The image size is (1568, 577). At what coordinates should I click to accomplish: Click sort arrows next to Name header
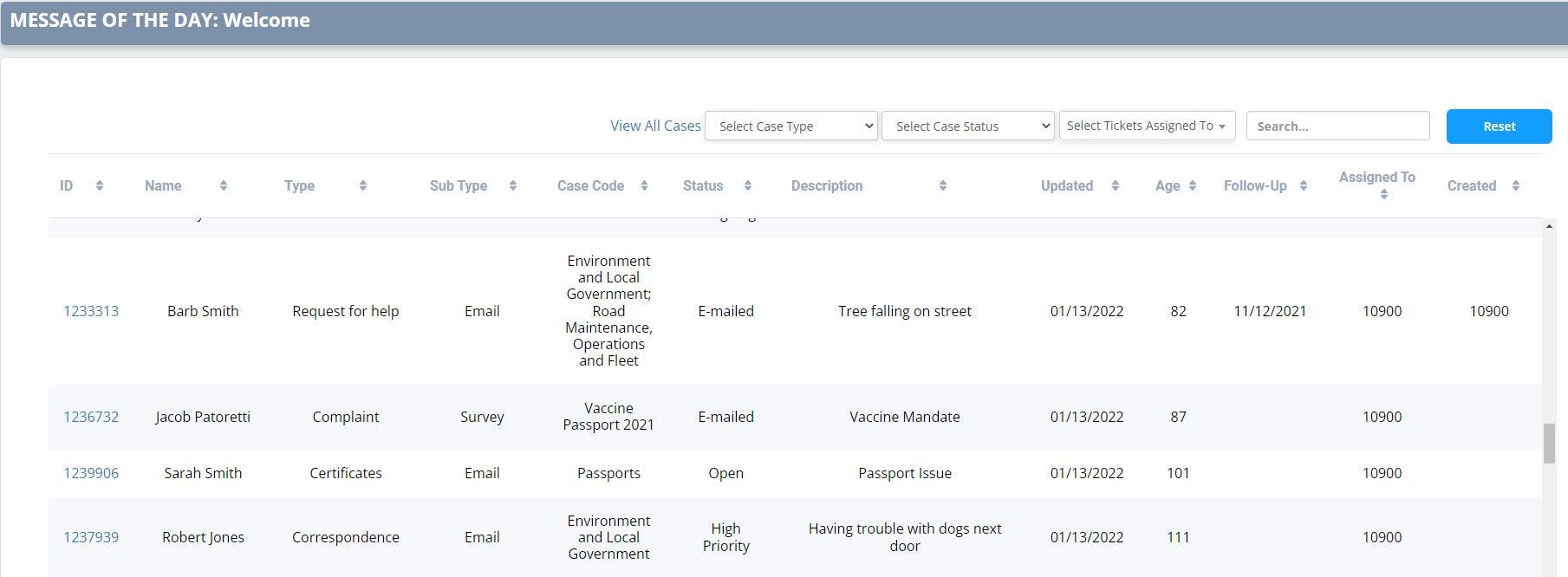224,185
